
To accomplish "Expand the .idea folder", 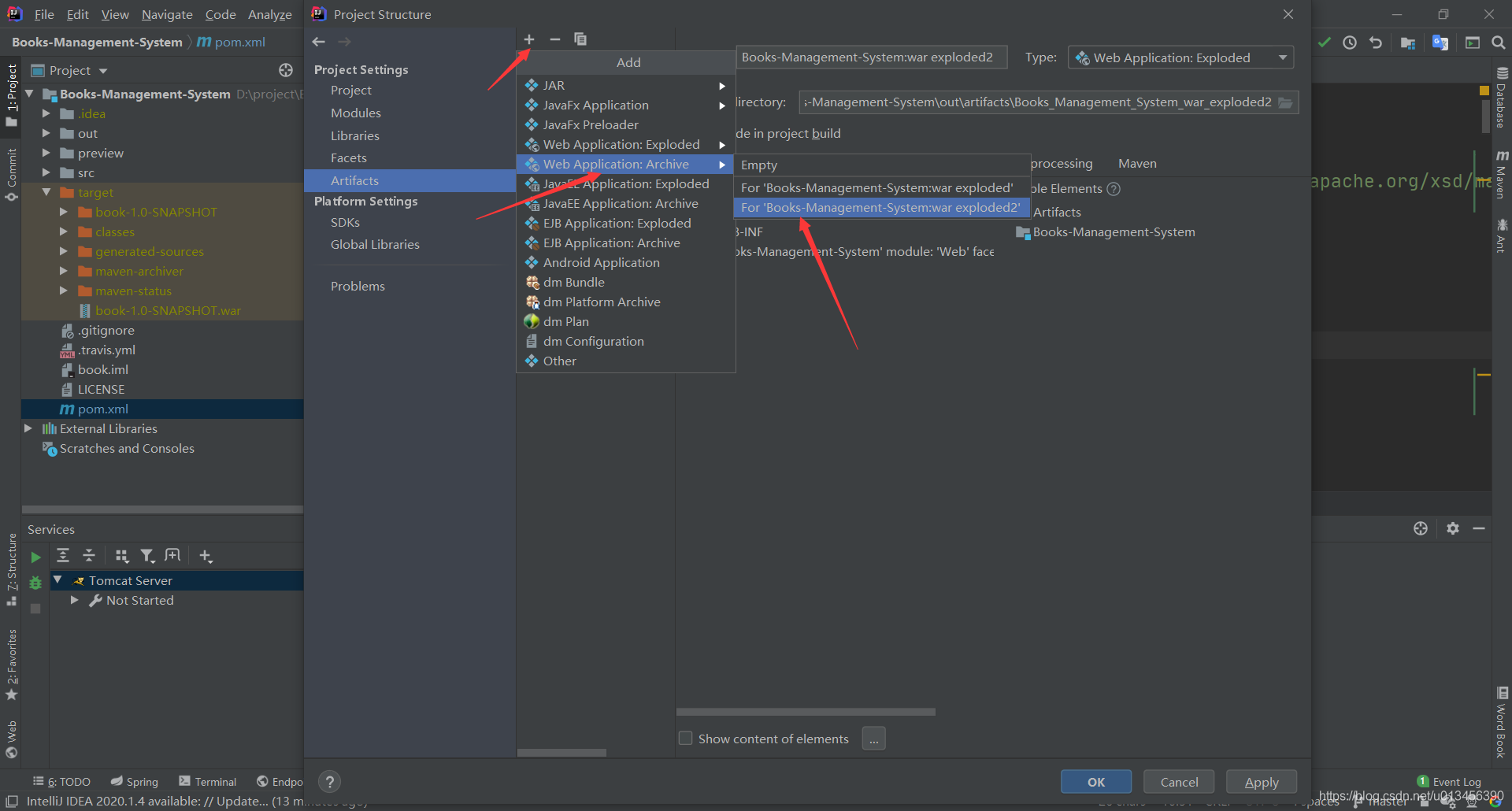I will pos(46,113).
